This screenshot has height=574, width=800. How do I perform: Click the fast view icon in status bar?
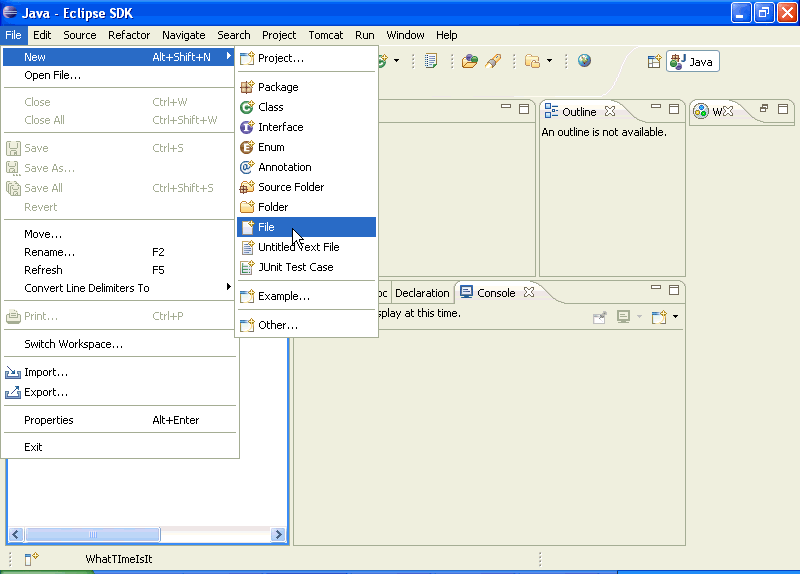31,559
